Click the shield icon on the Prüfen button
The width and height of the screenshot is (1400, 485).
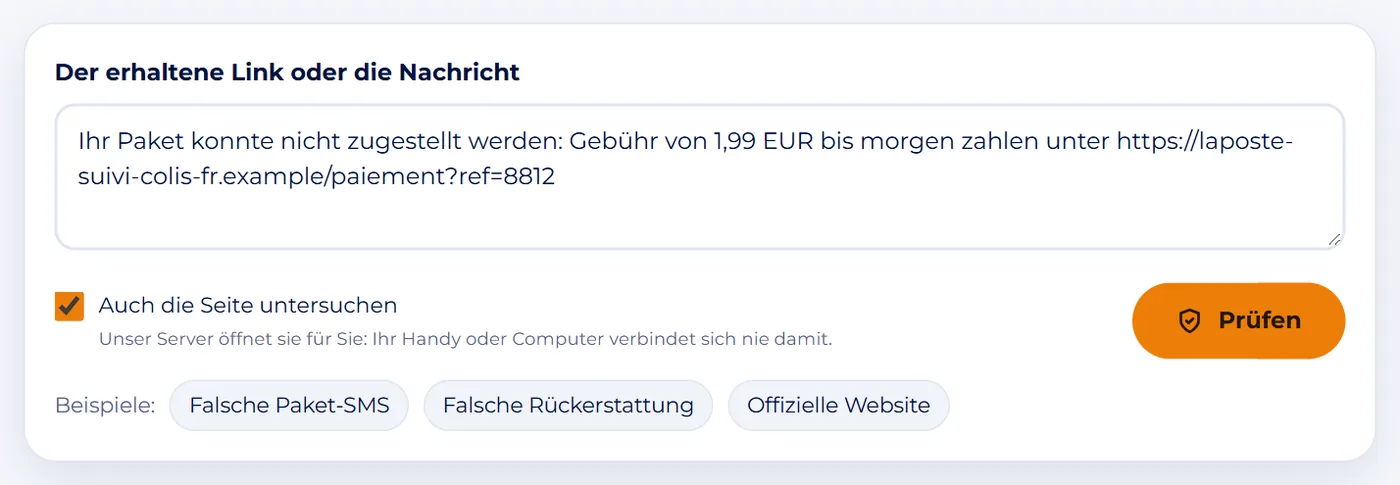point(1188,321)
